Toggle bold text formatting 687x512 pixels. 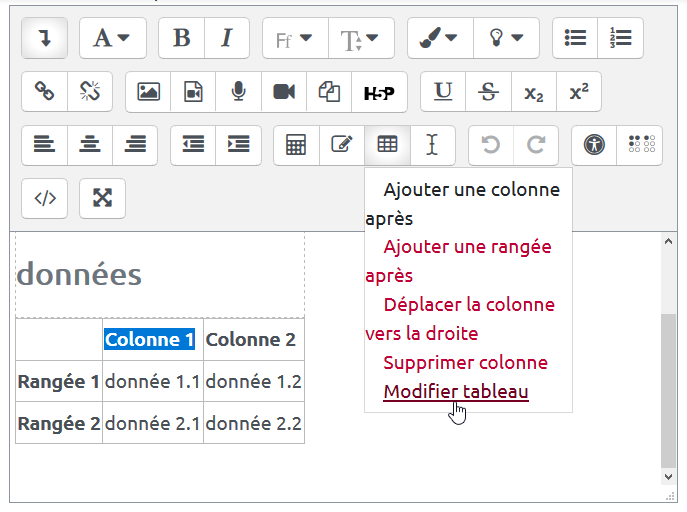181,39
